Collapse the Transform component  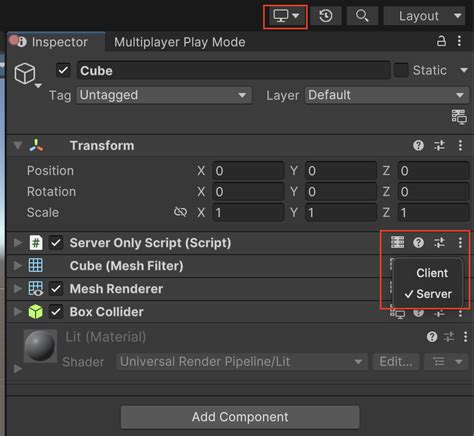click(18, 146)
